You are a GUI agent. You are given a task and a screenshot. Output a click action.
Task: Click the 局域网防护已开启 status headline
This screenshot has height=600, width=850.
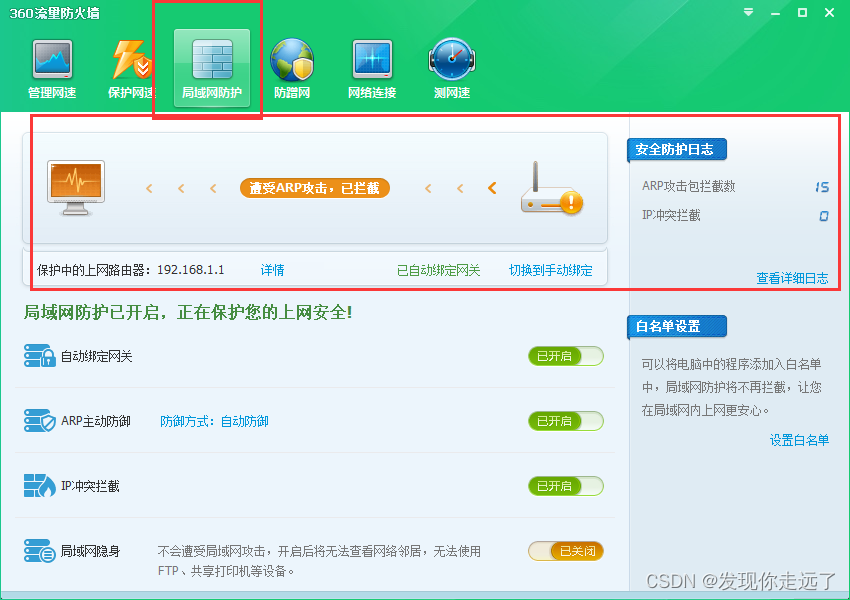(188, 312)
